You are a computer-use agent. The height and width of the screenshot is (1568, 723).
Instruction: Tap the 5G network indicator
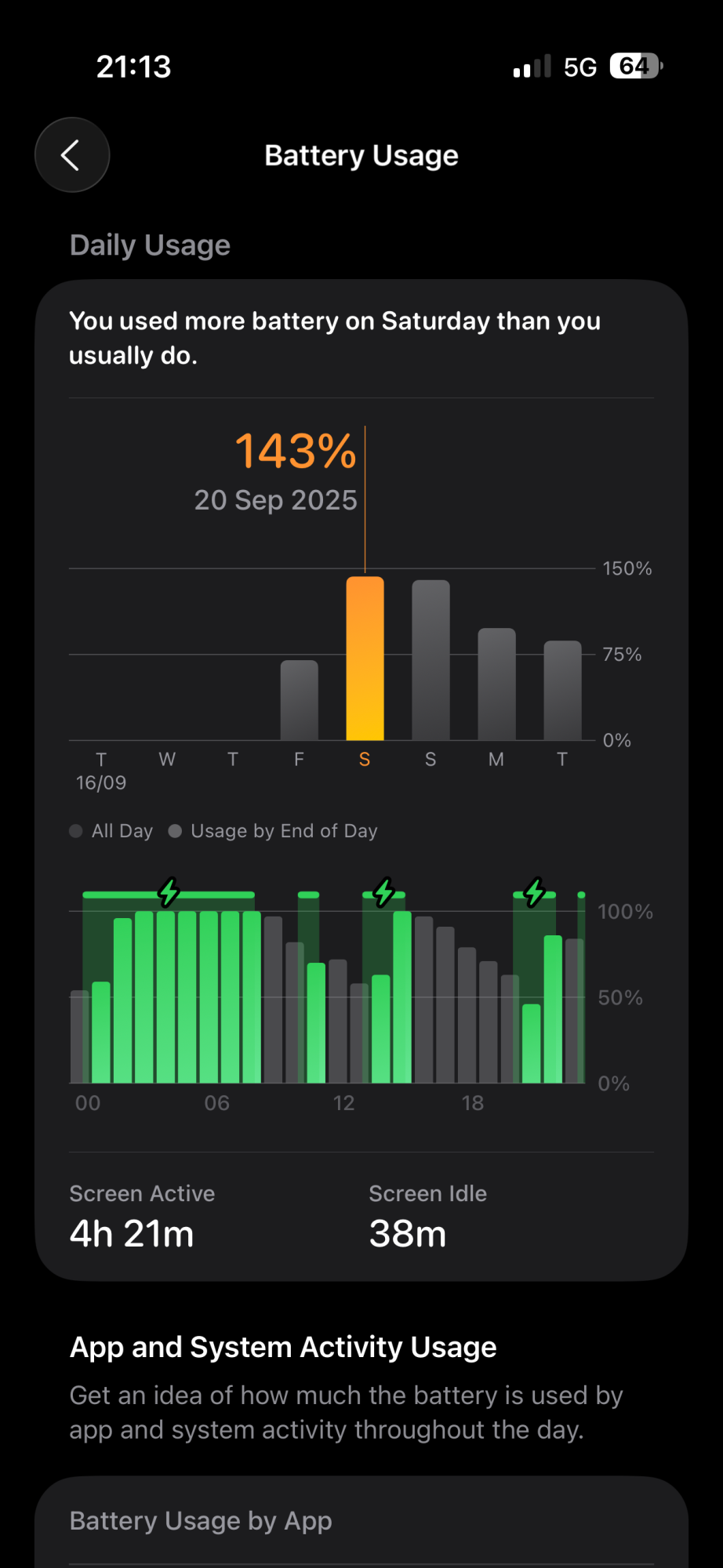580,67
